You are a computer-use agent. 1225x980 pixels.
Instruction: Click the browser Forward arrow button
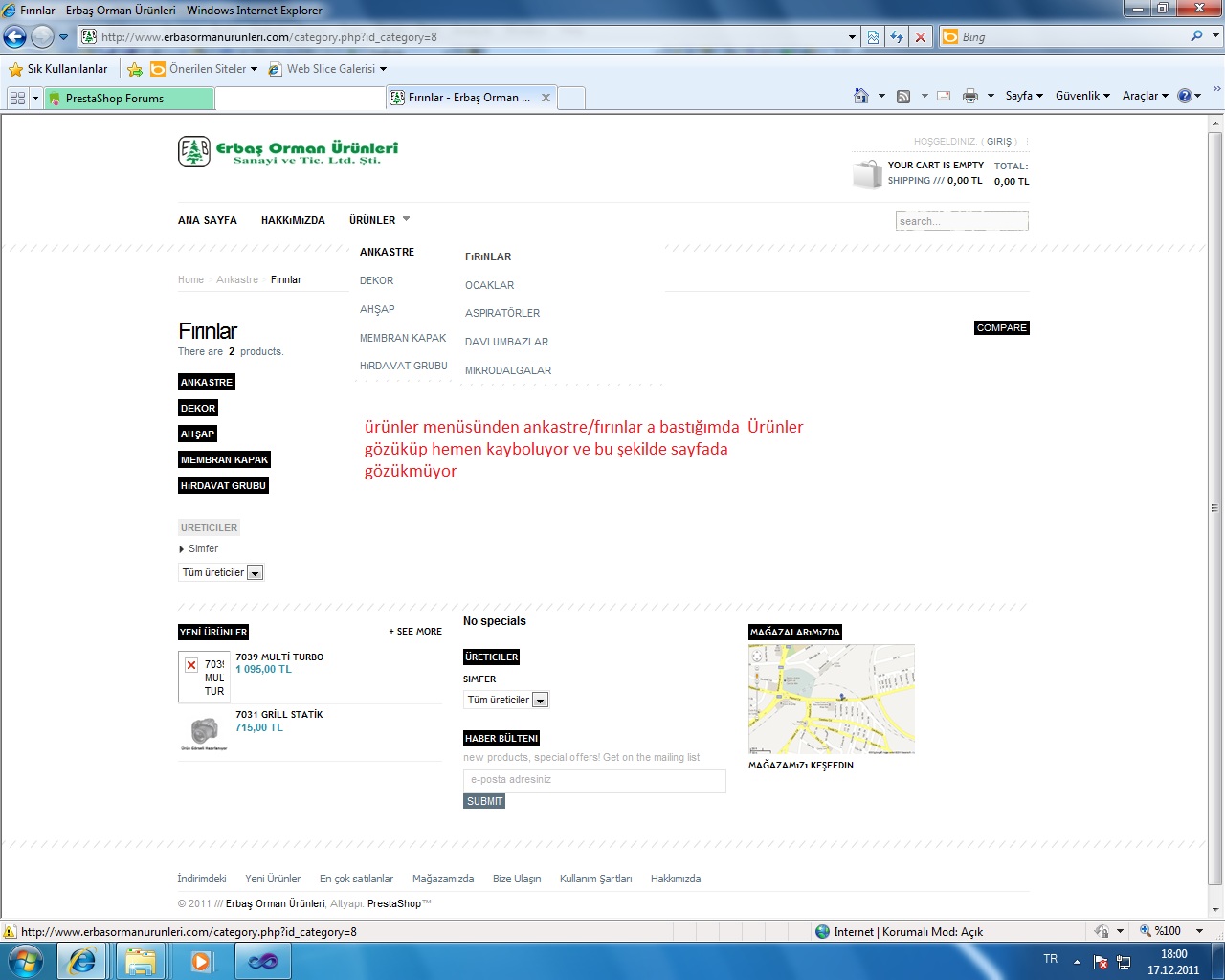coord(42,37)
